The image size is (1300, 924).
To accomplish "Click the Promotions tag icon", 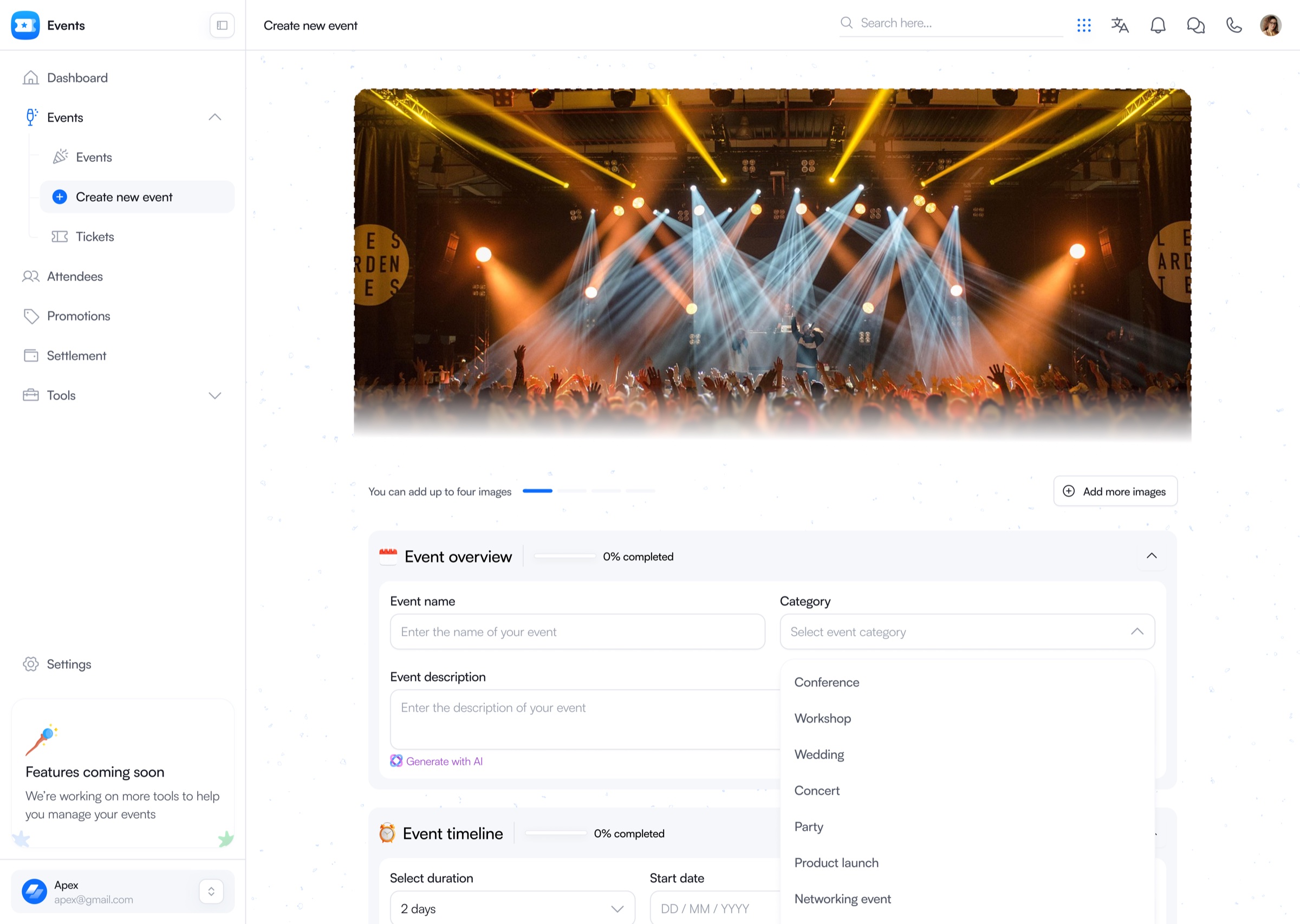I will [31, 316].
